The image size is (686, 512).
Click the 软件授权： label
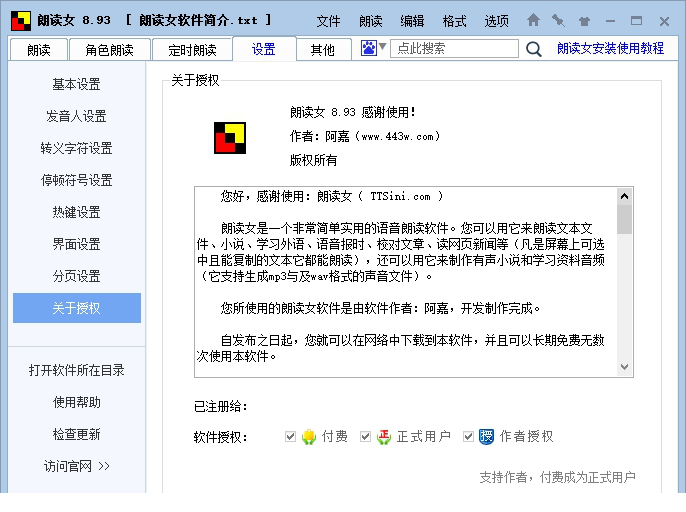[221, 437]
